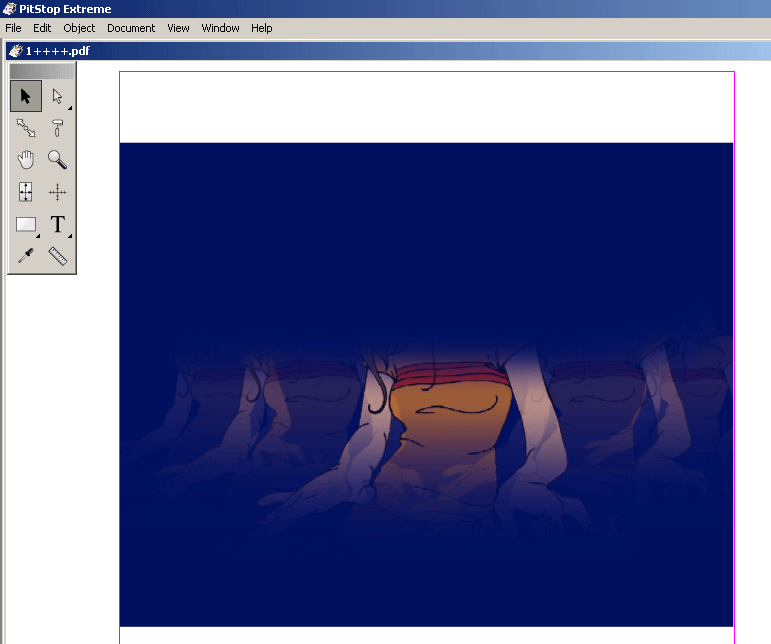771x644 pixels.
Task: Select the white arrow Select Similar Objects tool
Action: tap(58, 96)
